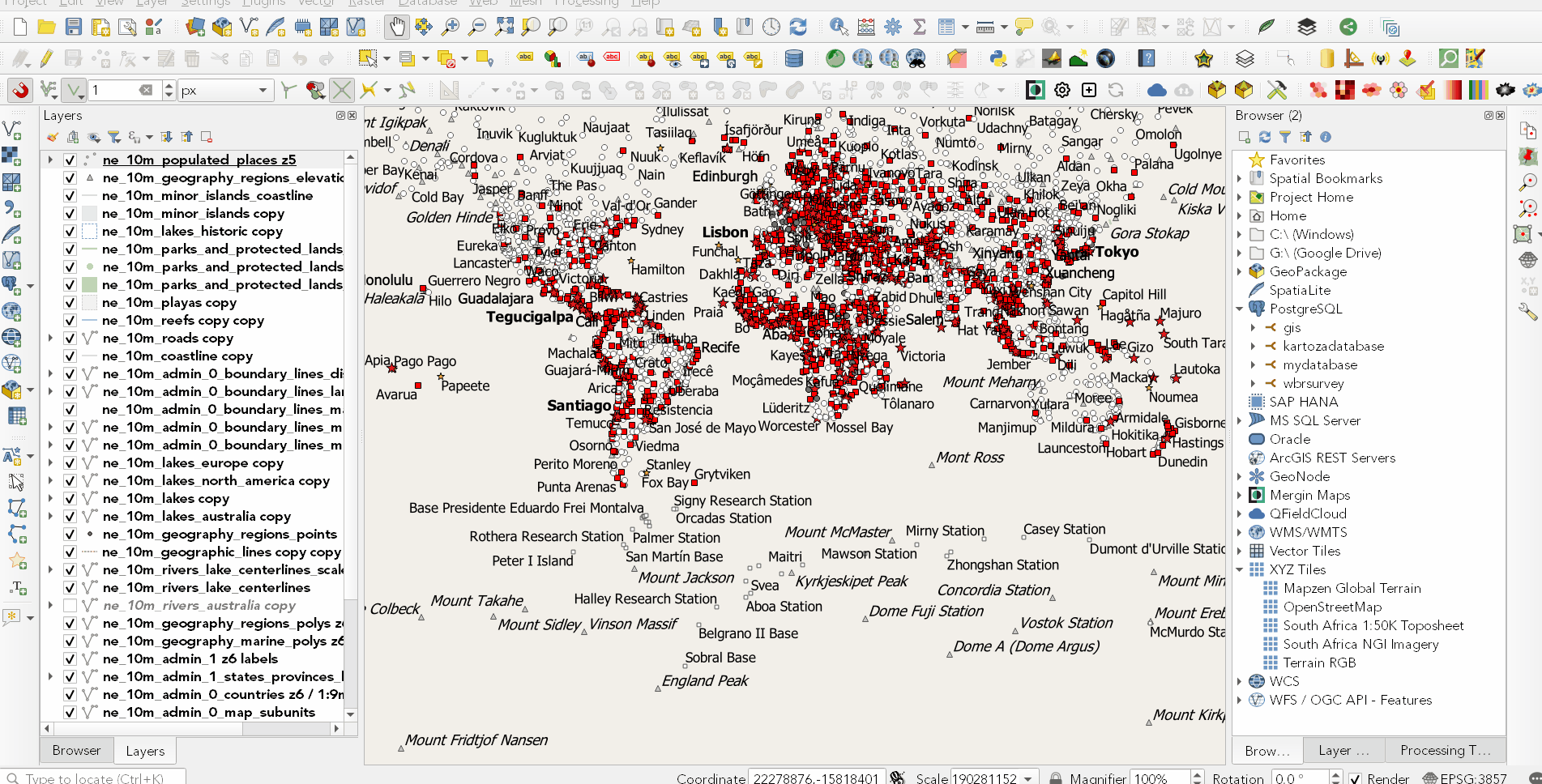This screenshot has height=784, width=1542.
Task: Collapse the PostgreSQL browser entry
Action: pyautogui.click(x=1241, y=309)
